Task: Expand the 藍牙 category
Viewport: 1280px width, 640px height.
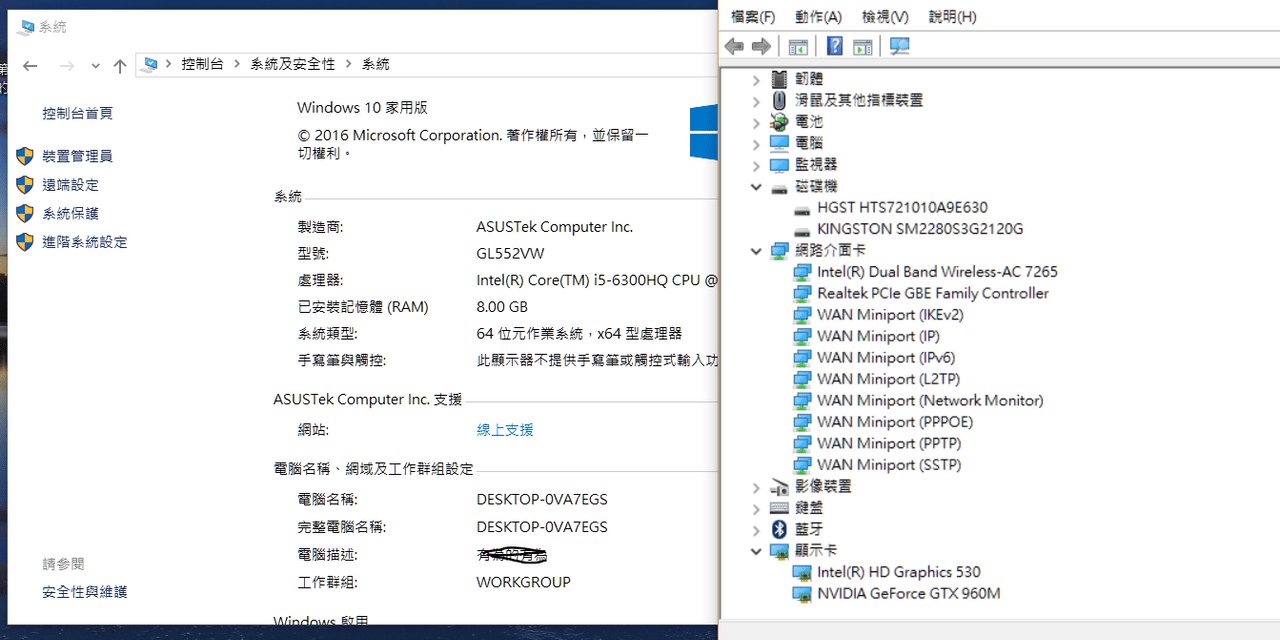Action: tap(756, 530)
